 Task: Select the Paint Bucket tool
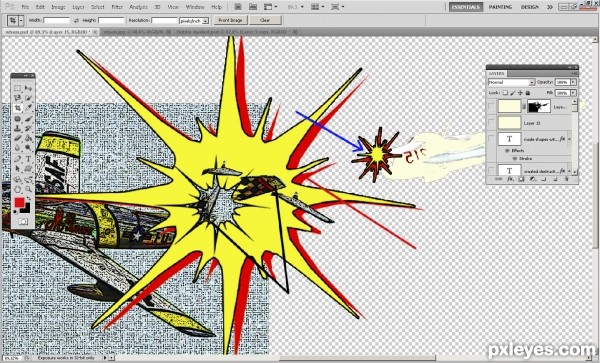(29, 138)
